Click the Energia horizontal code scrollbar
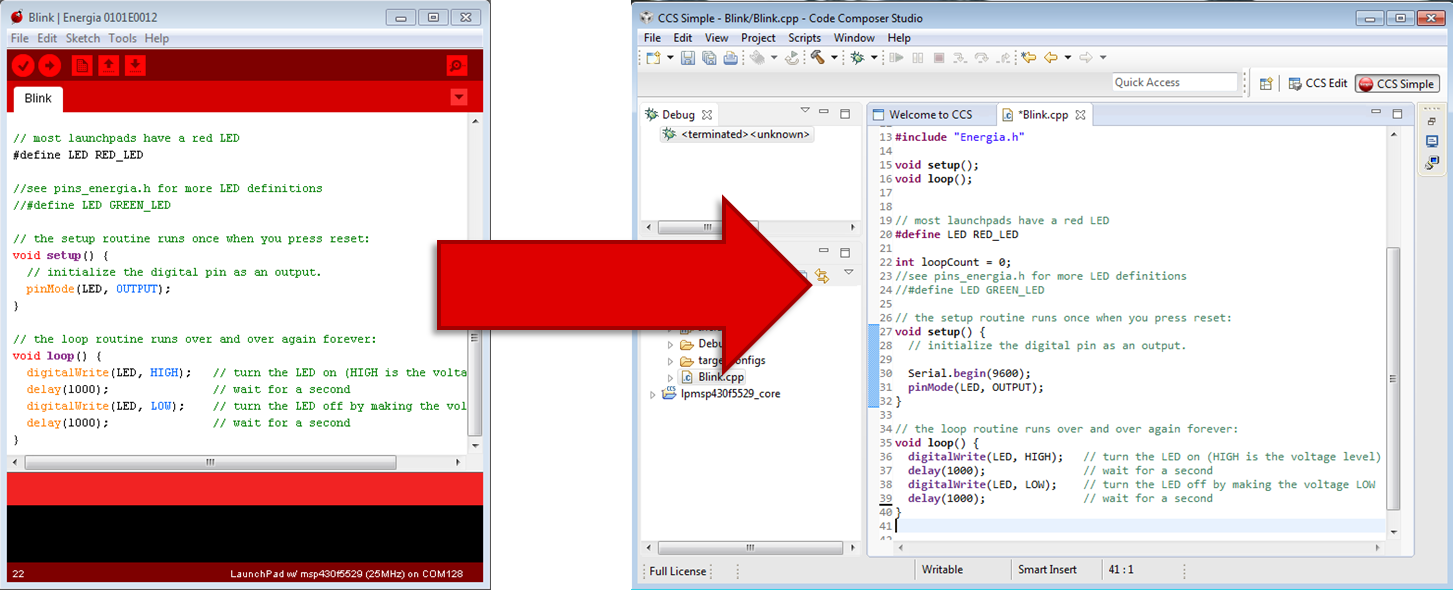The width and height of the screenshot is (1453, 590). [x=210, y=463]
